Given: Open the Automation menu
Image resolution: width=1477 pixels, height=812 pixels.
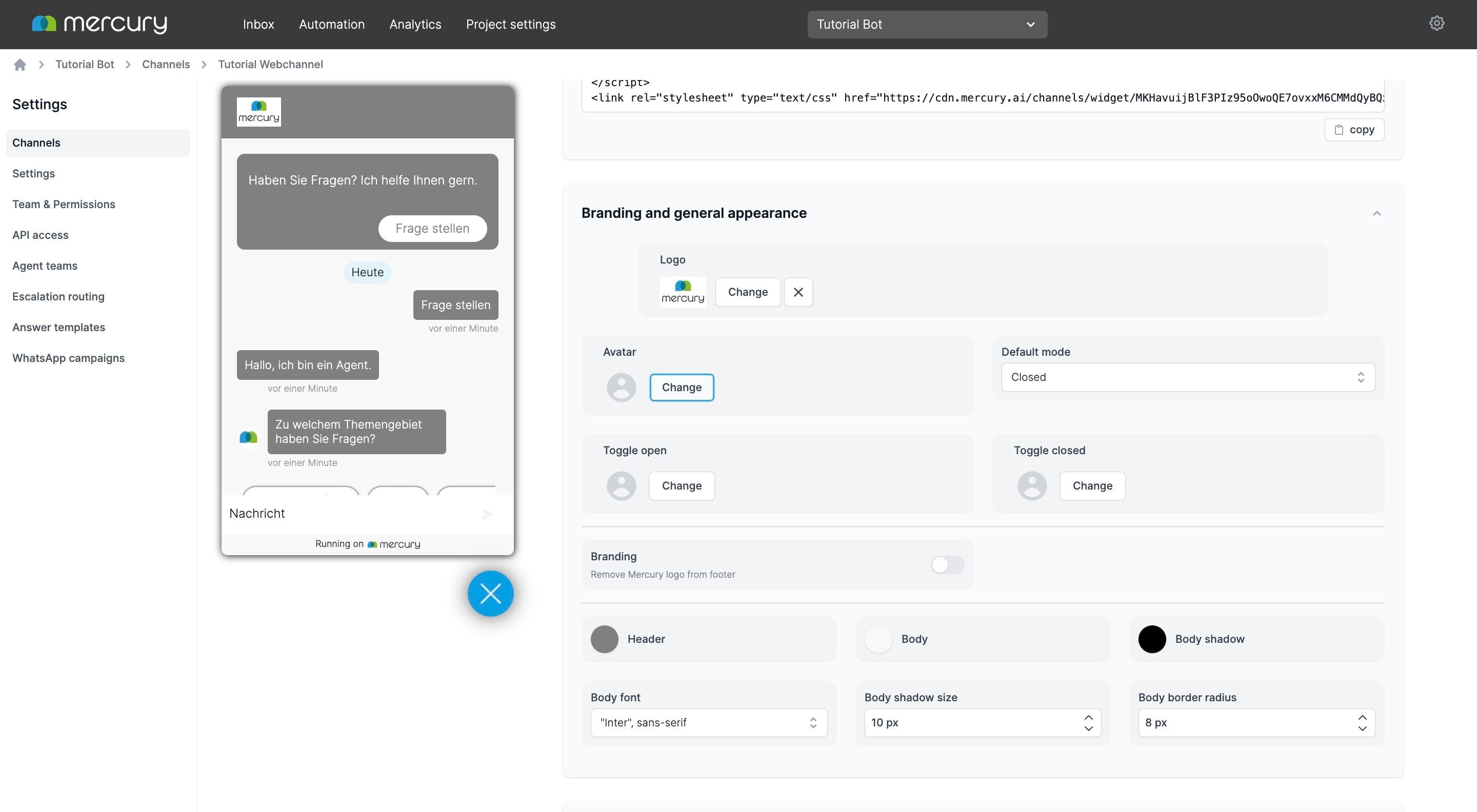Looking at the screenshot, I should pos(331,25).
